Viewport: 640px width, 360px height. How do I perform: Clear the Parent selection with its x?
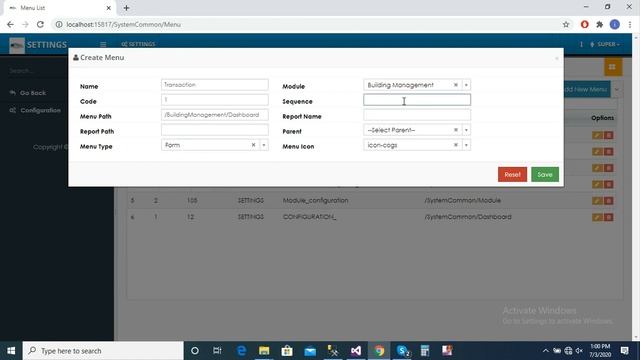click(456, 130)
